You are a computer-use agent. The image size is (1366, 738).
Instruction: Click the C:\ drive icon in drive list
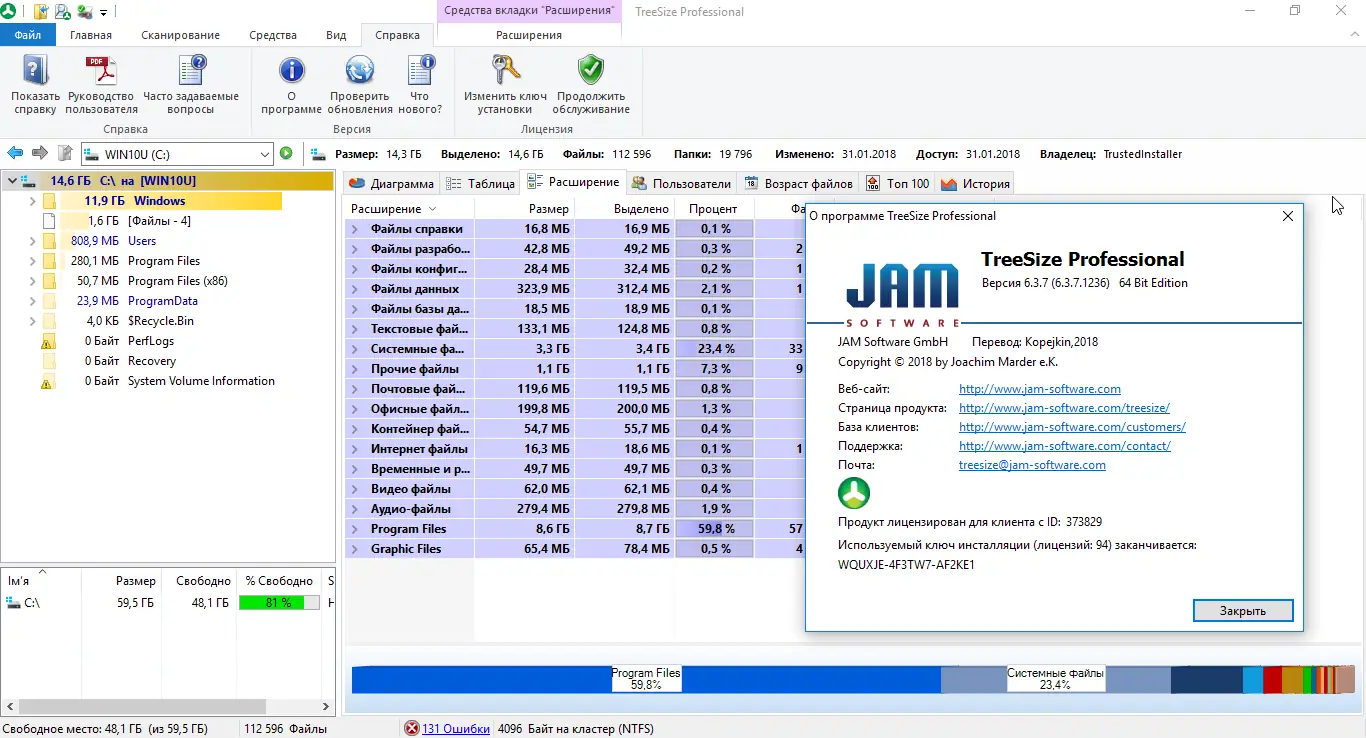click(x=13, y=603)
